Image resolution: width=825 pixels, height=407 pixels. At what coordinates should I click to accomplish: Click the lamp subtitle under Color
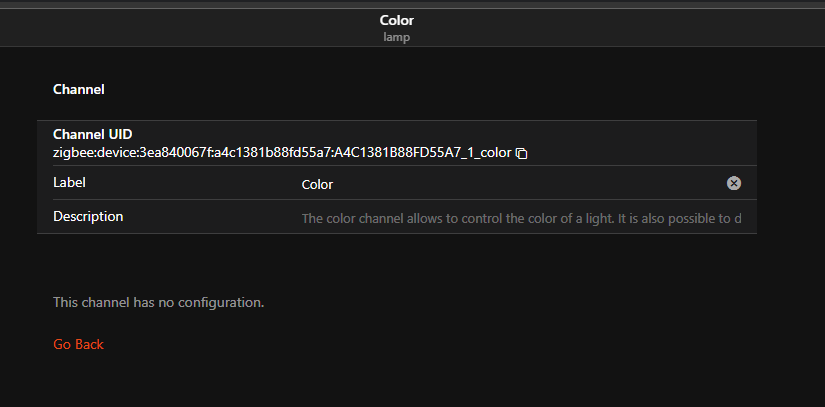coord(397,38)
